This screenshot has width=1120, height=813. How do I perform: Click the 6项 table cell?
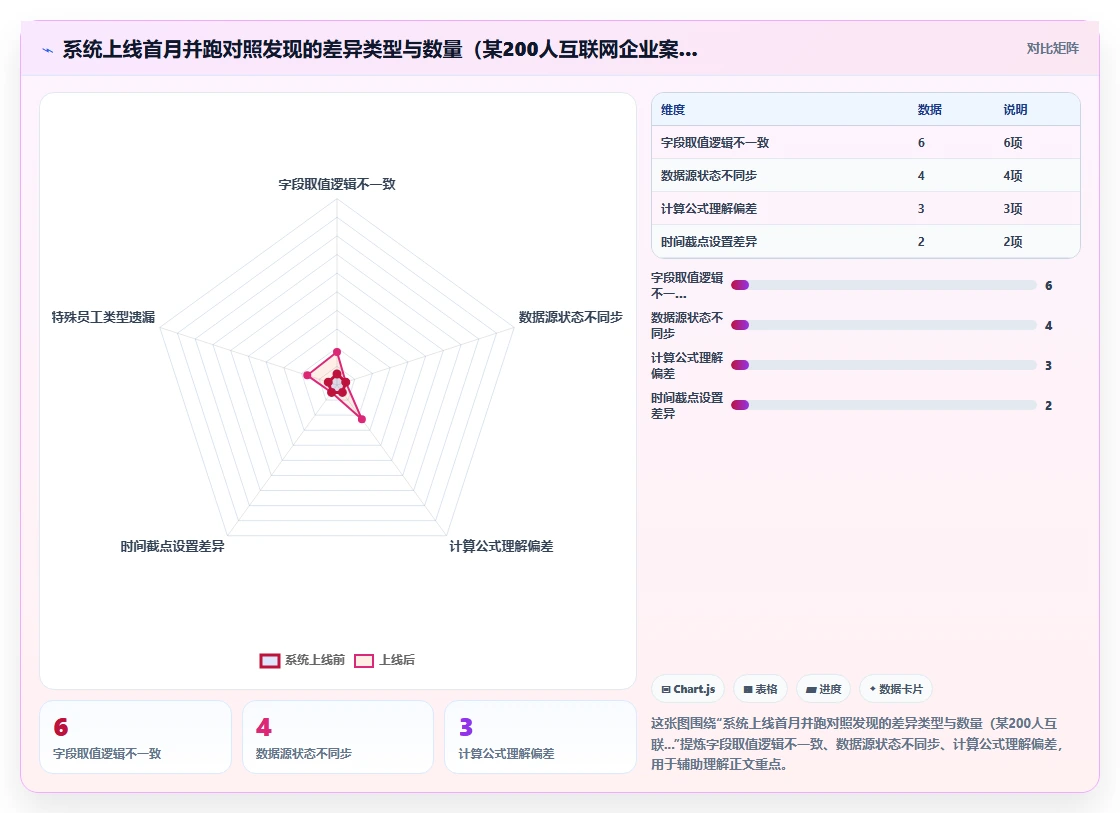1013,143
